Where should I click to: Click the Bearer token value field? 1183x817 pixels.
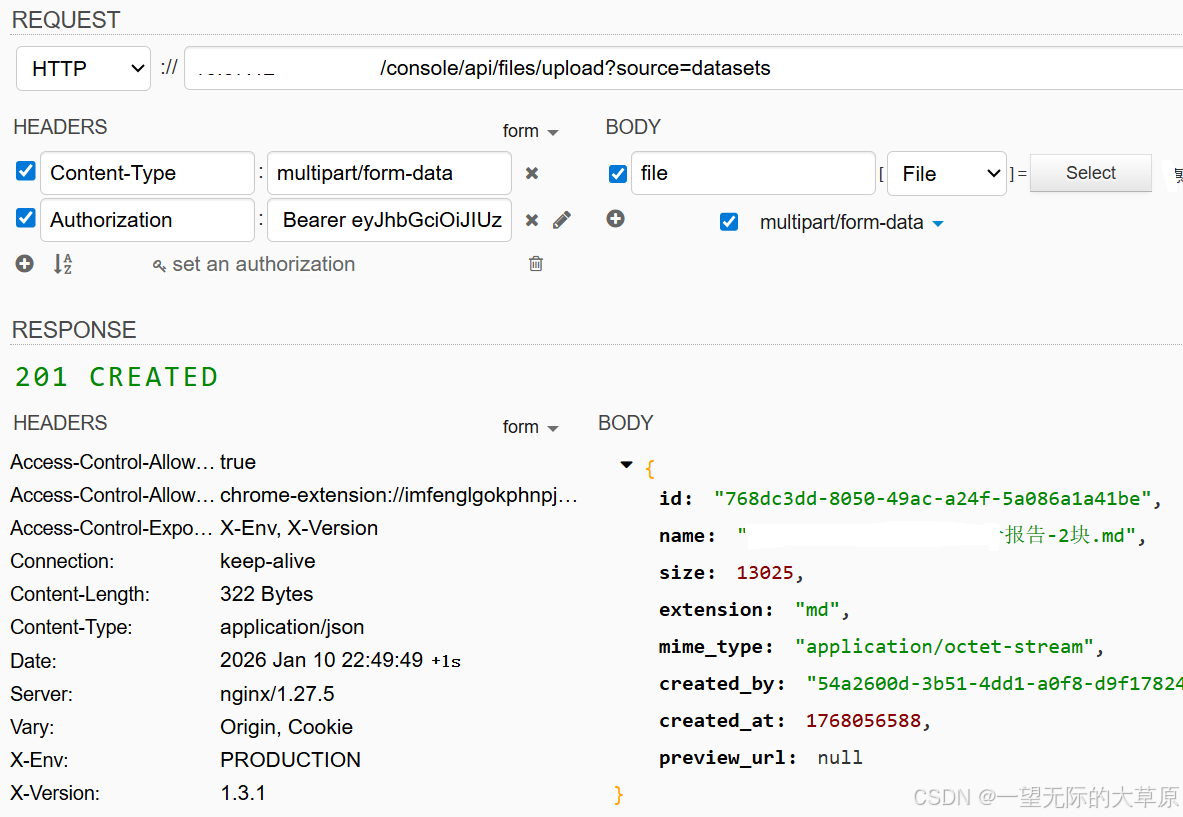[389, 220]
